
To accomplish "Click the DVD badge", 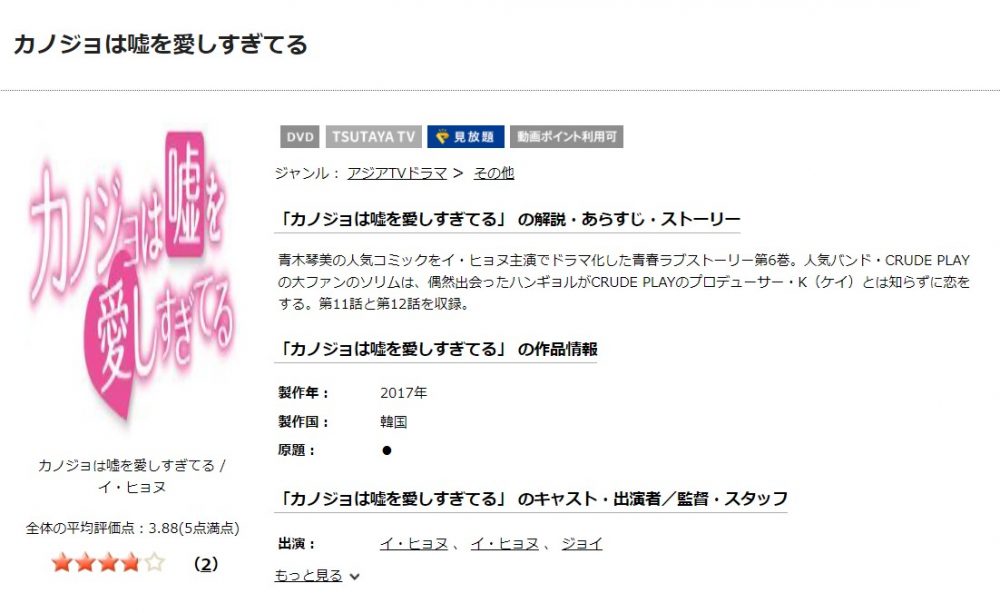I will click(300, 137).
